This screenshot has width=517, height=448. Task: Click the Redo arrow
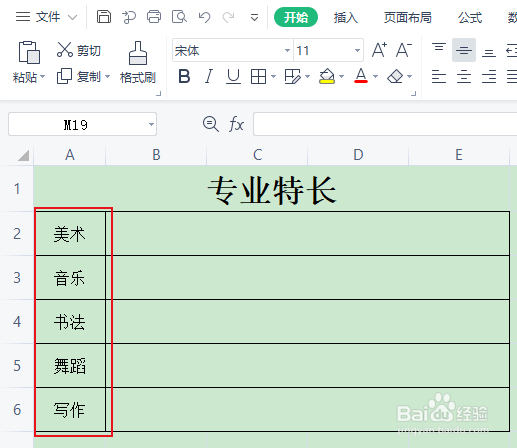229,17
